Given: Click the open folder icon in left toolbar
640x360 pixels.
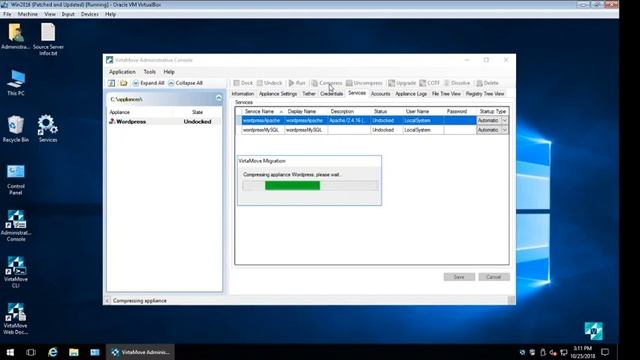Looking at the screenshot, I should point(124,83).
